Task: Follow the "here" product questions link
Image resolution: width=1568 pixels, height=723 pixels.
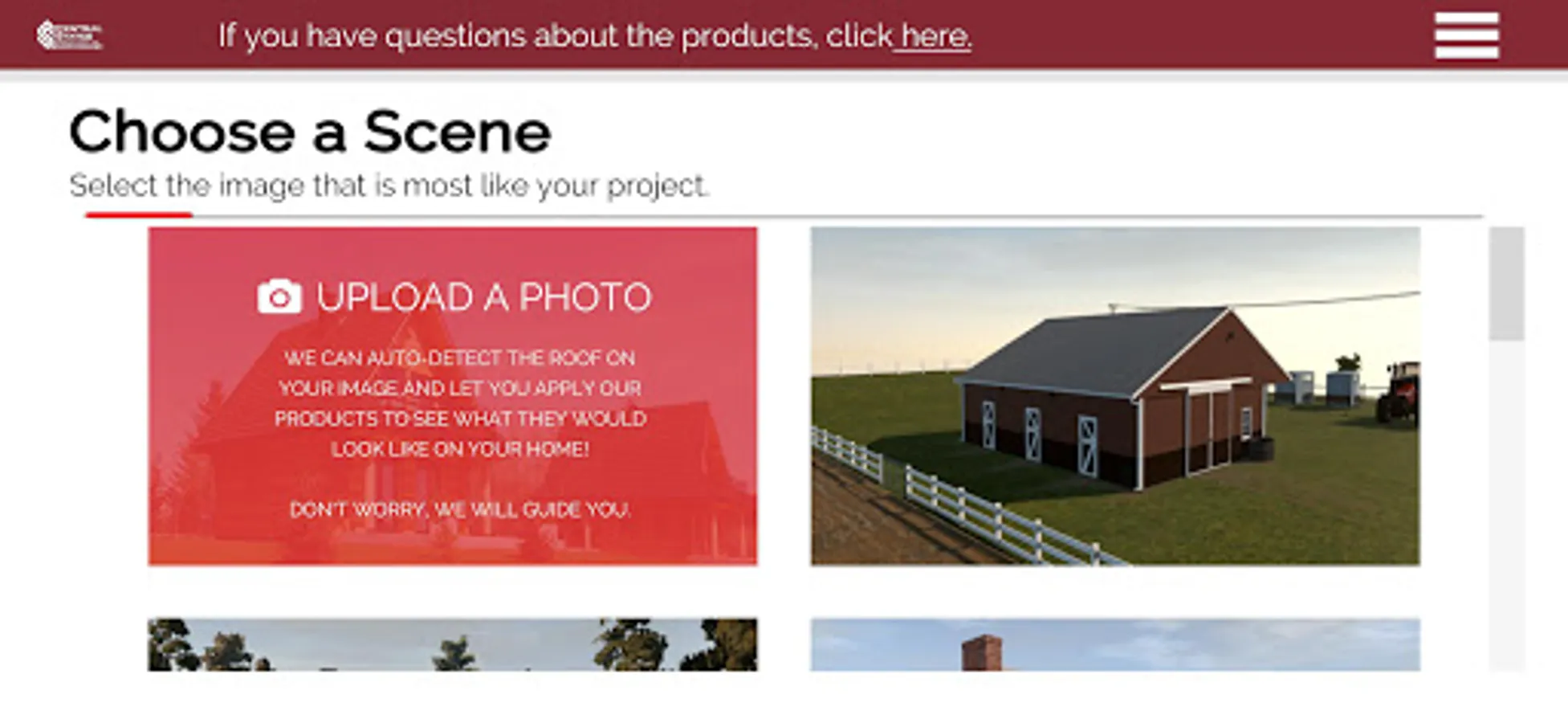Action: [x=935, y=36]
